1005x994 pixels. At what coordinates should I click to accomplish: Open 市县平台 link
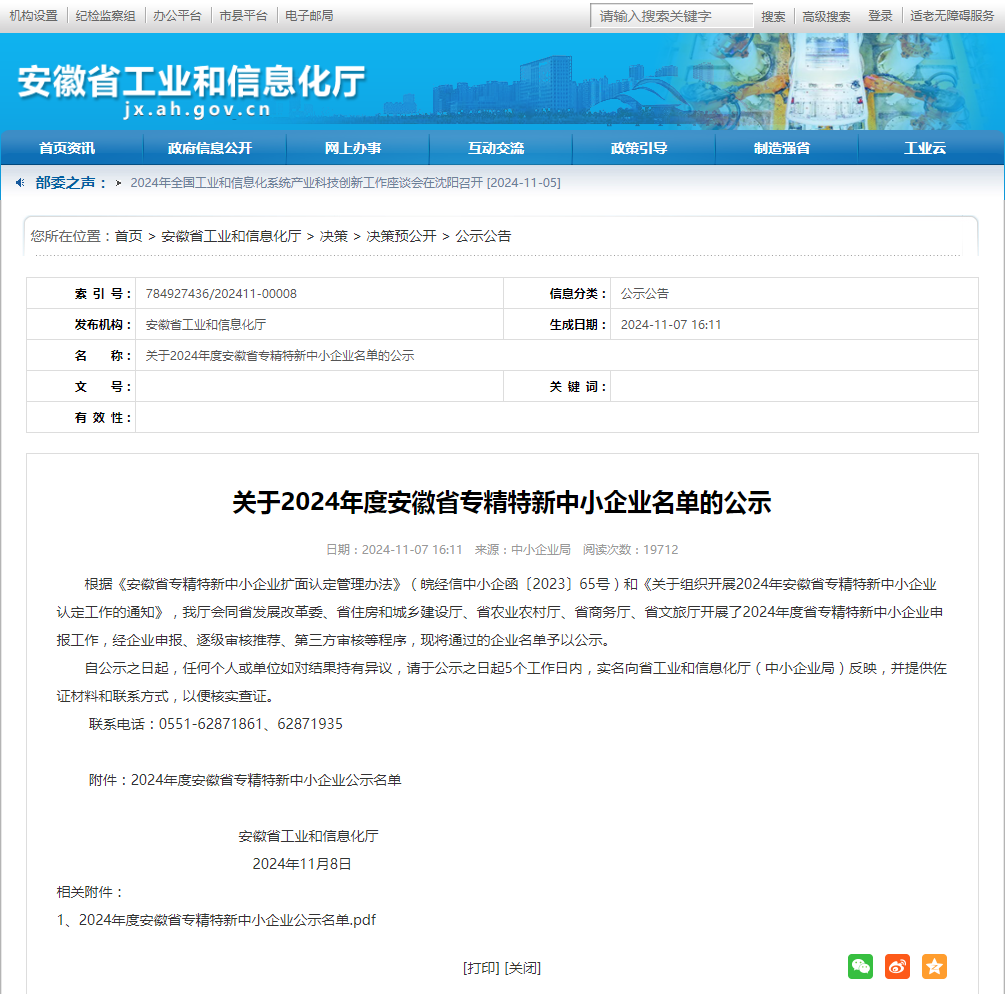coord(244,15)
